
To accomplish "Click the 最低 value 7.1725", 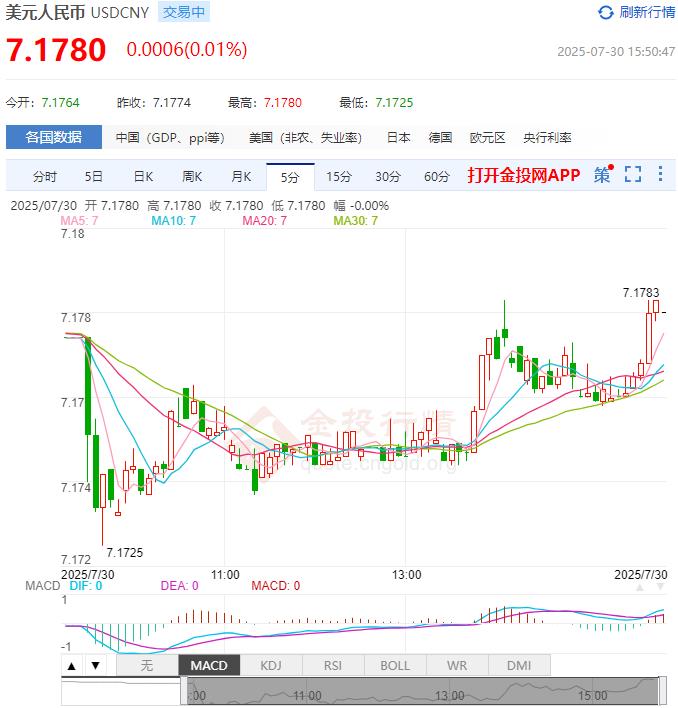I will click(394, 103).
